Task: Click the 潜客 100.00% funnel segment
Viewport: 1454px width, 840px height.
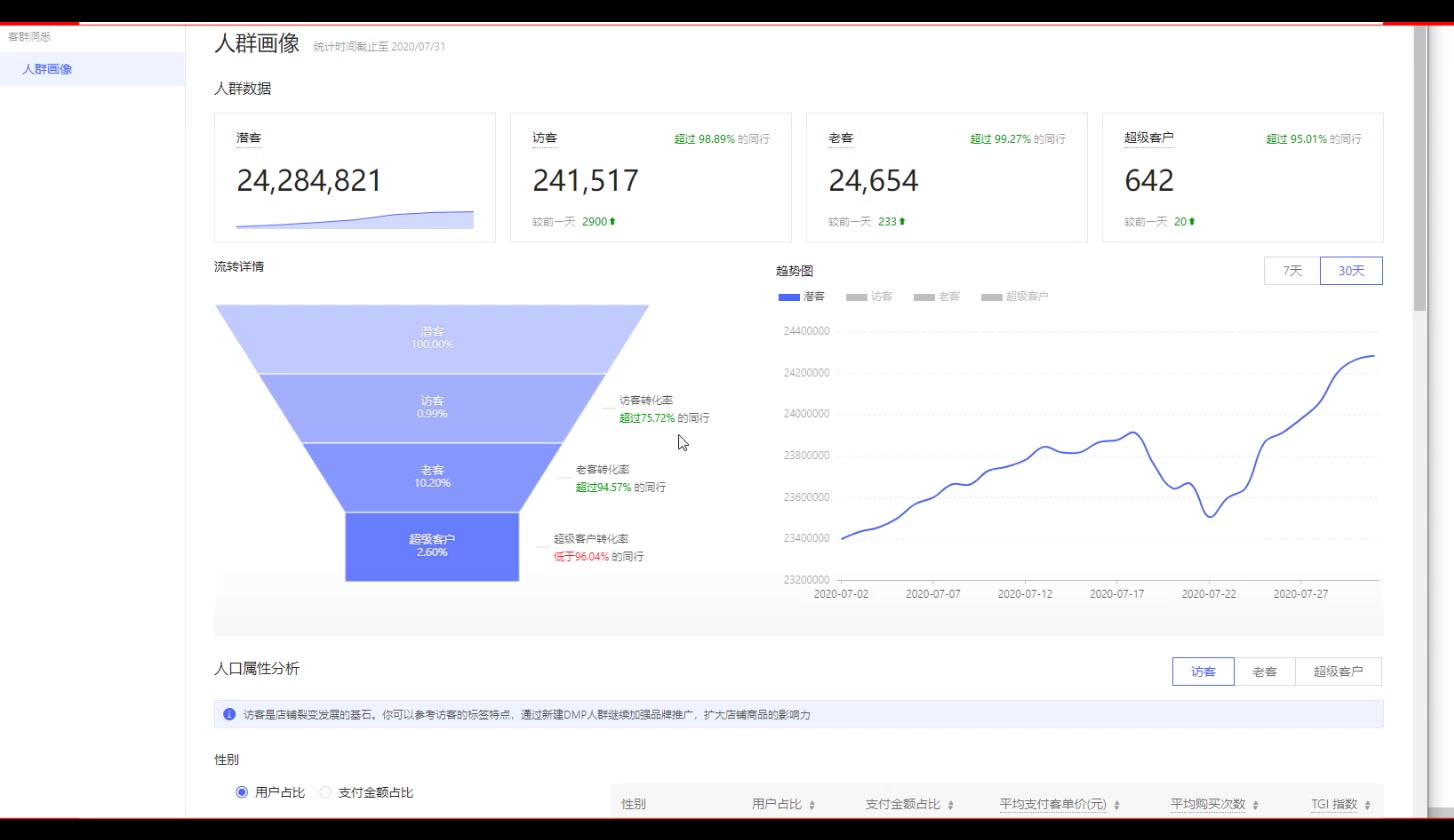Action: click(x=432, y=338)
